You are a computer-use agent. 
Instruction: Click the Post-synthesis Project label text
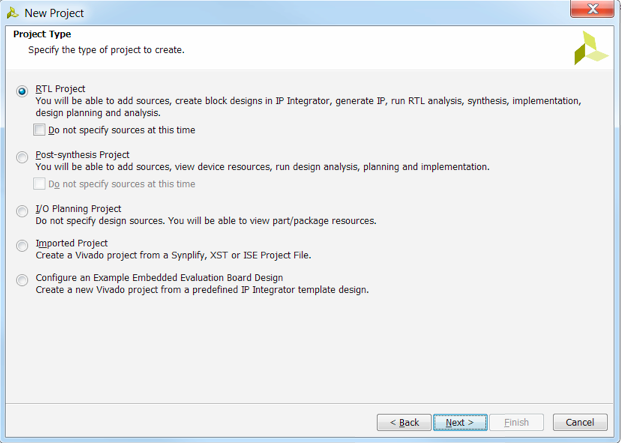[82, 155]
